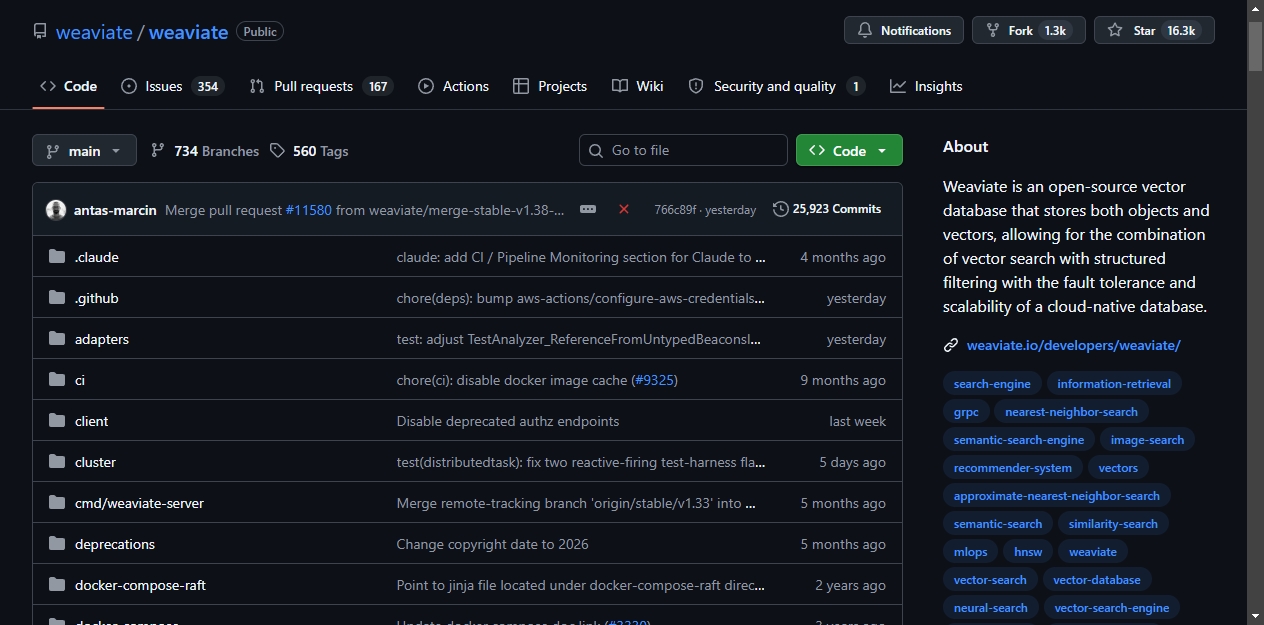Image resolution: width=1264 pixels, height=625 pixels.
Task: Open the #9325 pull request link
Action: (x=654, y=380)
